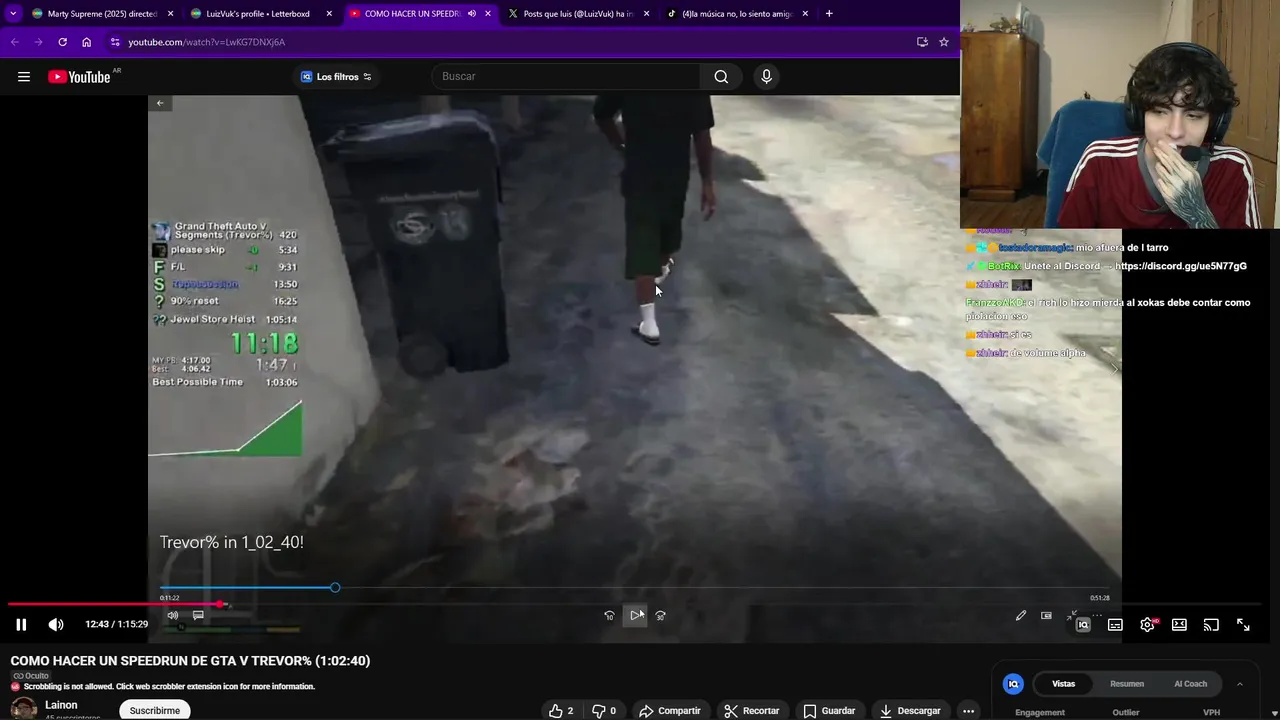
Task: Close the Marty Supreme browser tab
Action: pyautogui.click(x=170, y=14)
